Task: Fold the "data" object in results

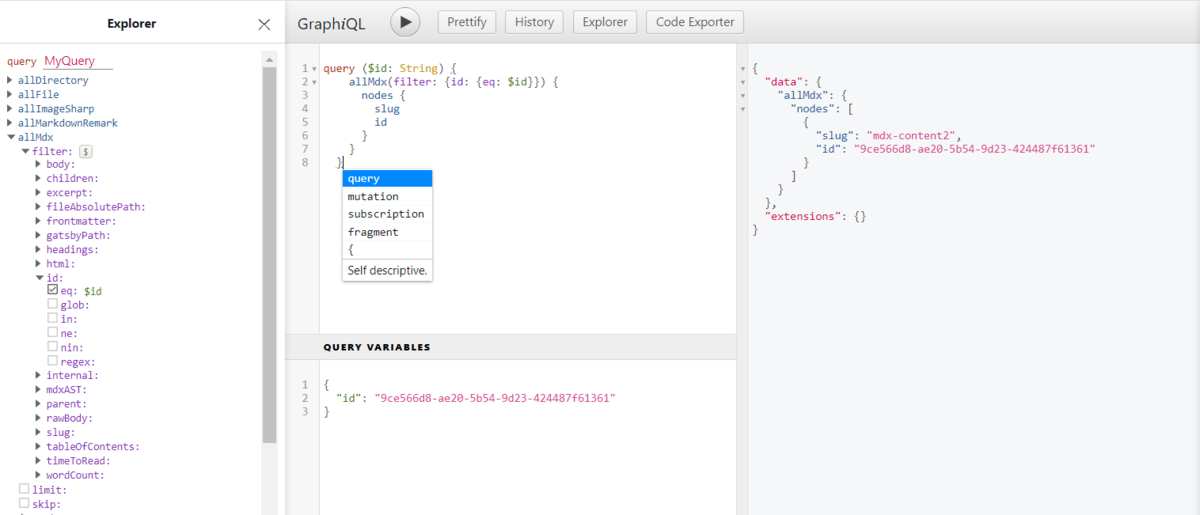Action: pos(742,82)
